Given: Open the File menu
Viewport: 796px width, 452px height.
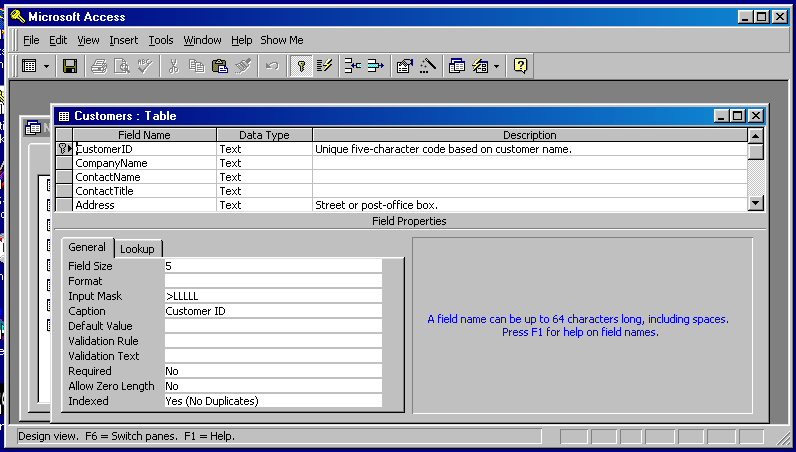Looking at the screenshot, I should click(x=31, y=40).
